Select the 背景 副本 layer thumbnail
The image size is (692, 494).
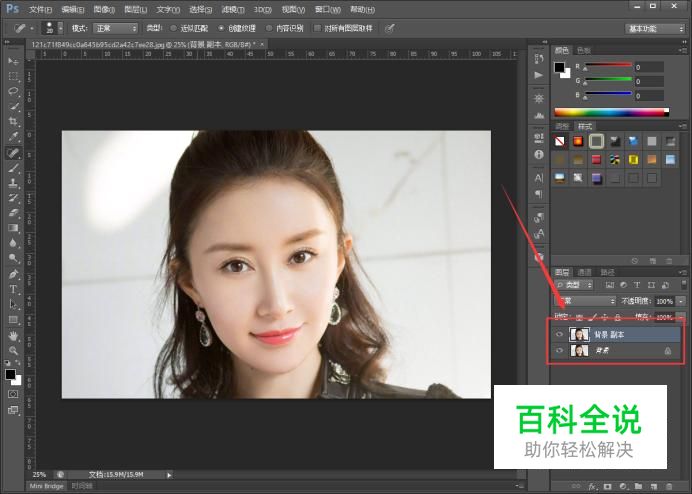tap(579, 334)
